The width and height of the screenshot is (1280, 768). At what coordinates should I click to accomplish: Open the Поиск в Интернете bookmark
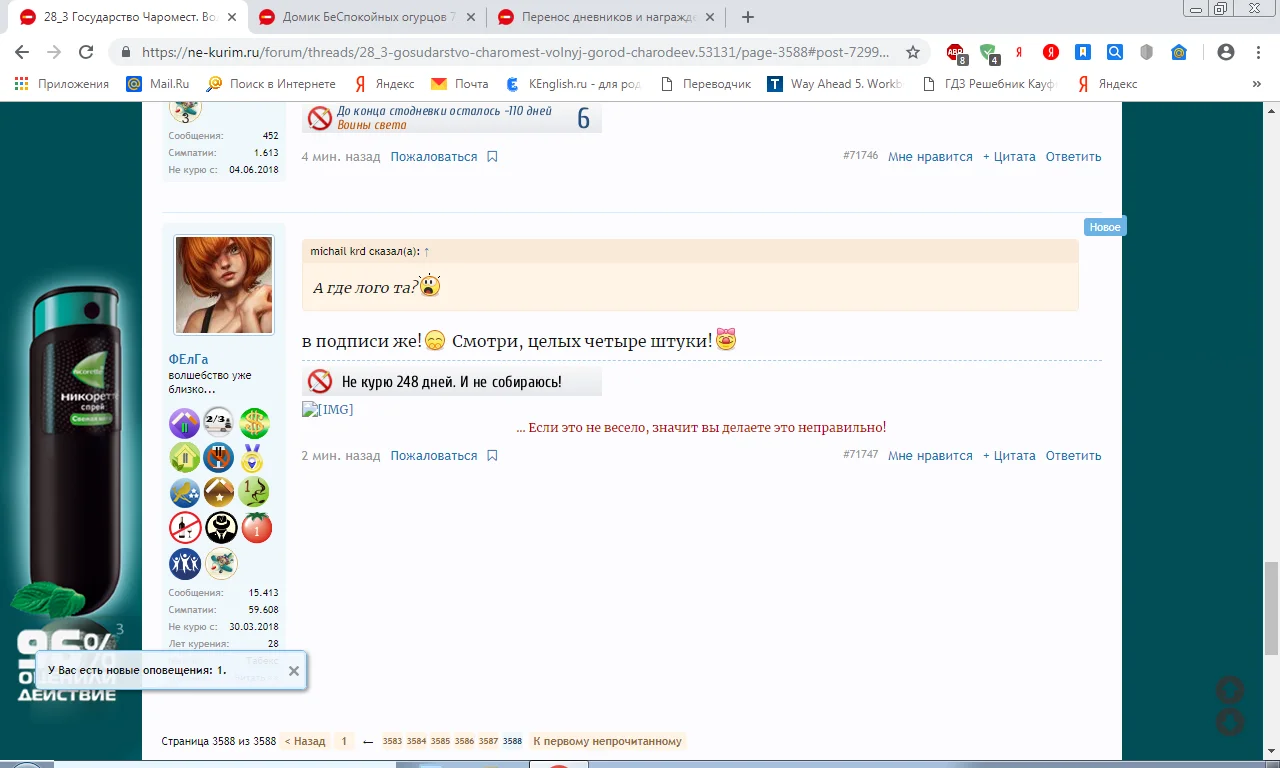pyautogui.click(x=271, y=84)
